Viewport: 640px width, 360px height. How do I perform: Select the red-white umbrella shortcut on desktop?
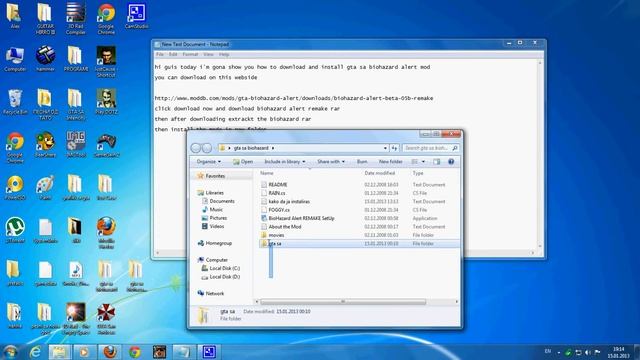pyautogui.click(x=106, y=319)
